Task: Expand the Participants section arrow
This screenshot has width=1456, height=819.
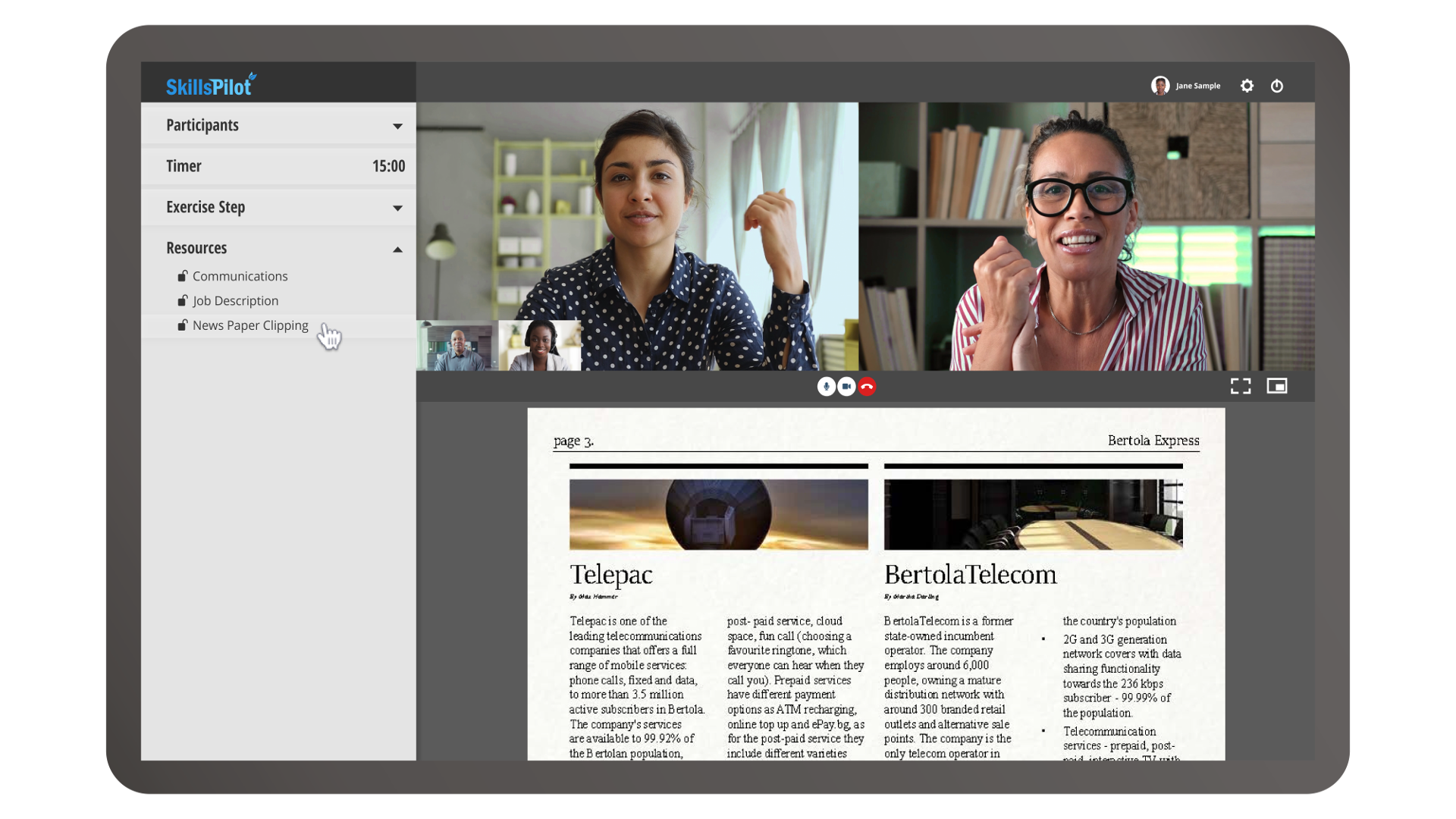Action: (397, 126)
